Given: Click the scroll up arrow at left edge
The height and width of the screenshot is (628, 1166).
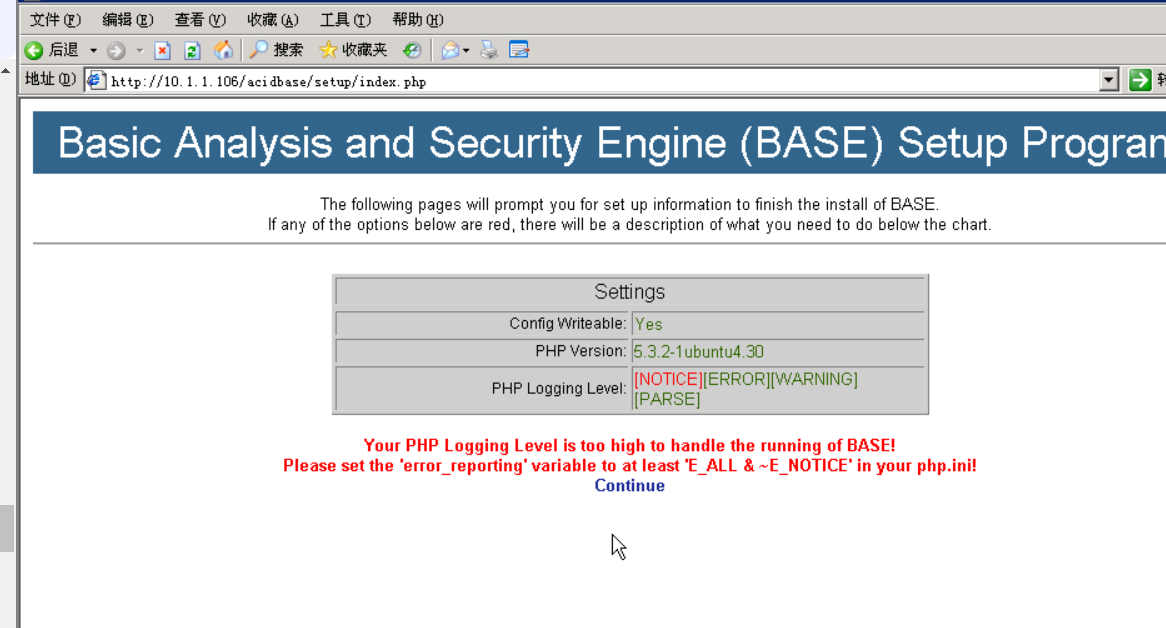Looking at the screenshot, I should point(6,71).
